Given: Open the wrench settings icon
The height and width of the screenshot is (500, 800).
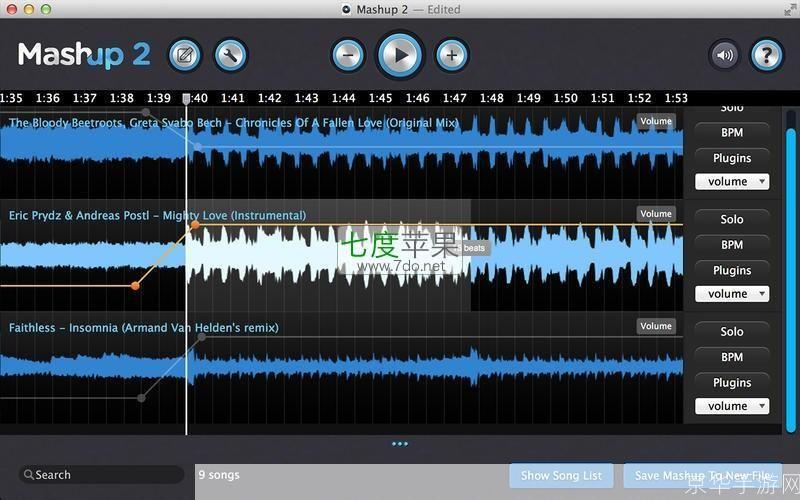Looking at the screenshot, I should coord(231,55).
